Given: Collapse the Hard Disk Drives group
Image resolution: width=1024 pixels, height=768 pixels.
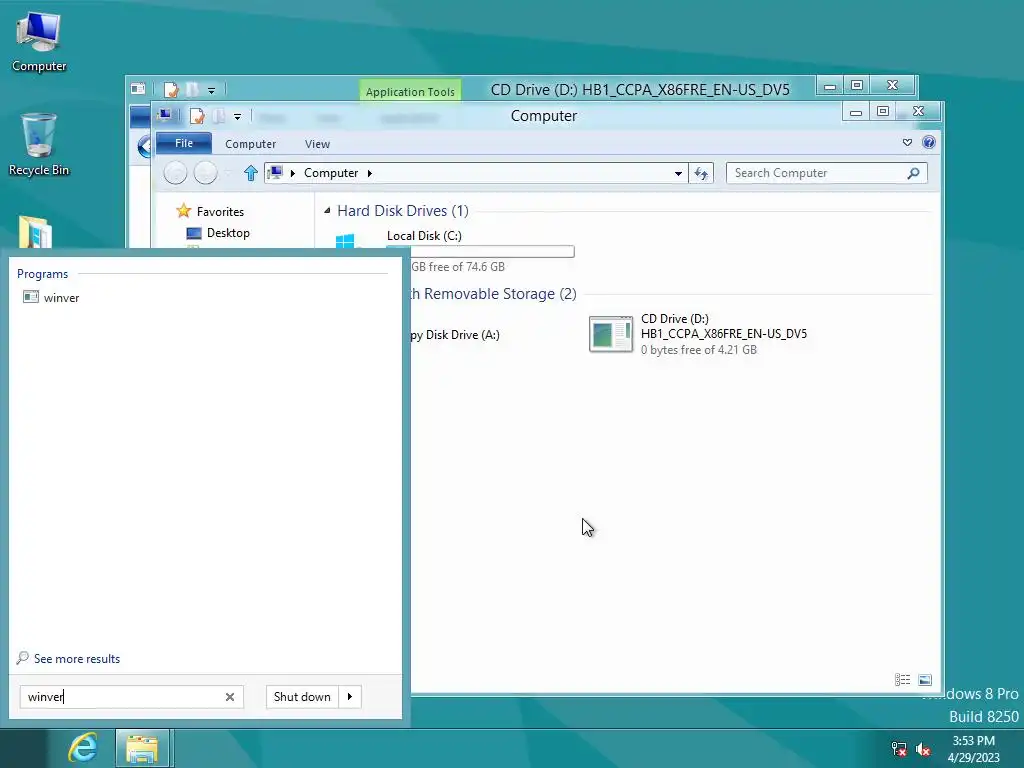Looking at the screenshot, I should coord(327,210).
